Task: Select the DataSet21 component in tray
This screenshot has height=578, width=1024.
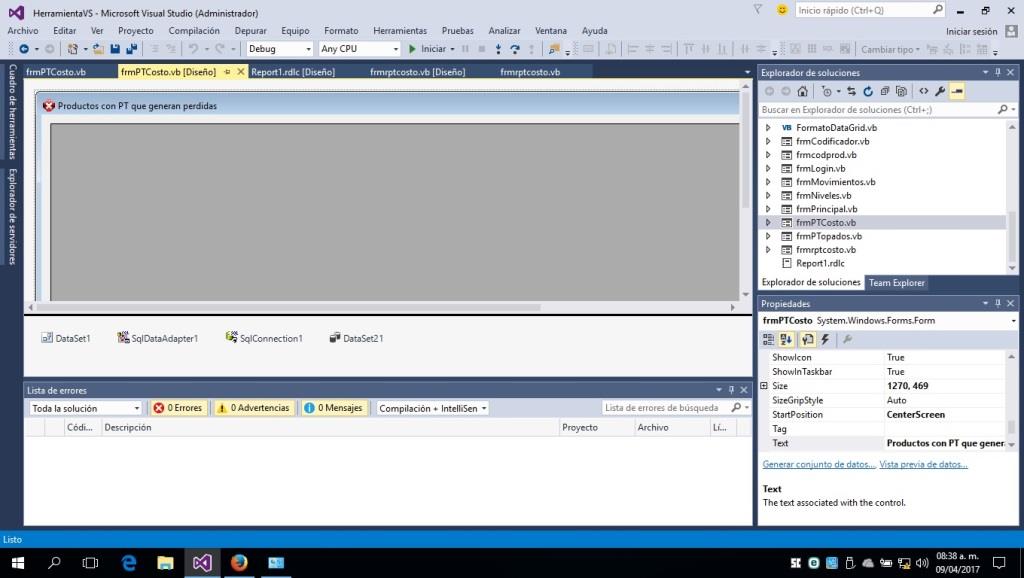Action: pos(357,338)
